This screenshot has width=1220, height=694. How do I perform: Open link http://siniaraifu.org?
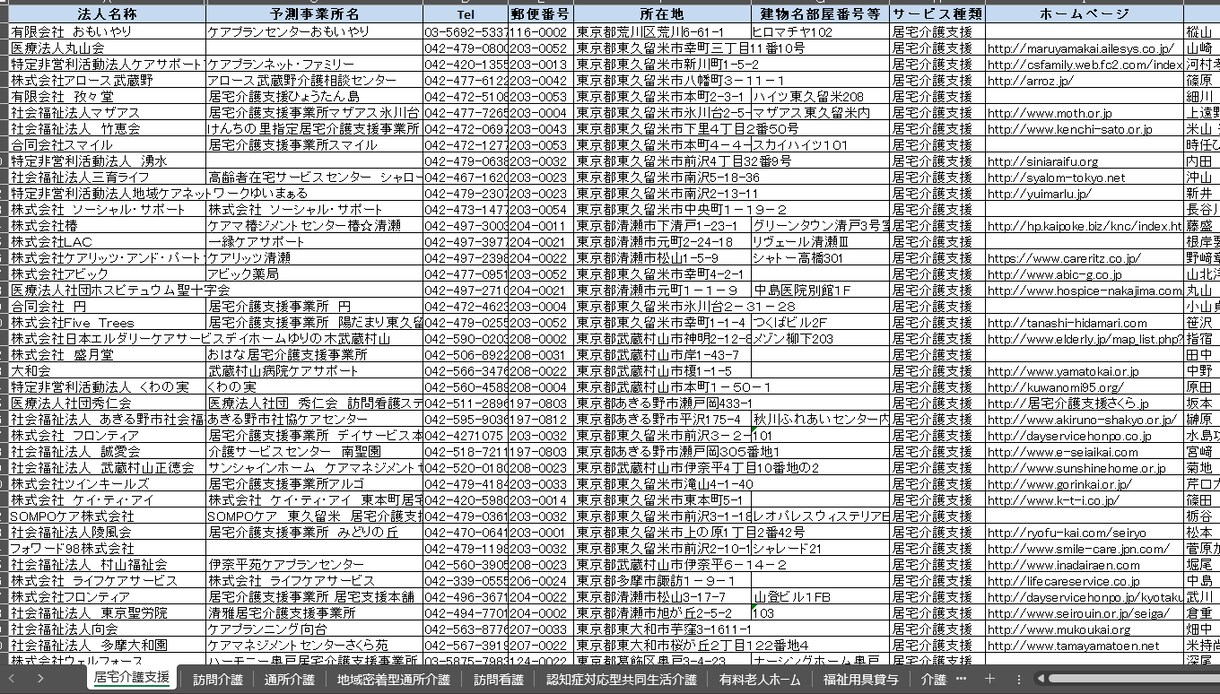1042,161
